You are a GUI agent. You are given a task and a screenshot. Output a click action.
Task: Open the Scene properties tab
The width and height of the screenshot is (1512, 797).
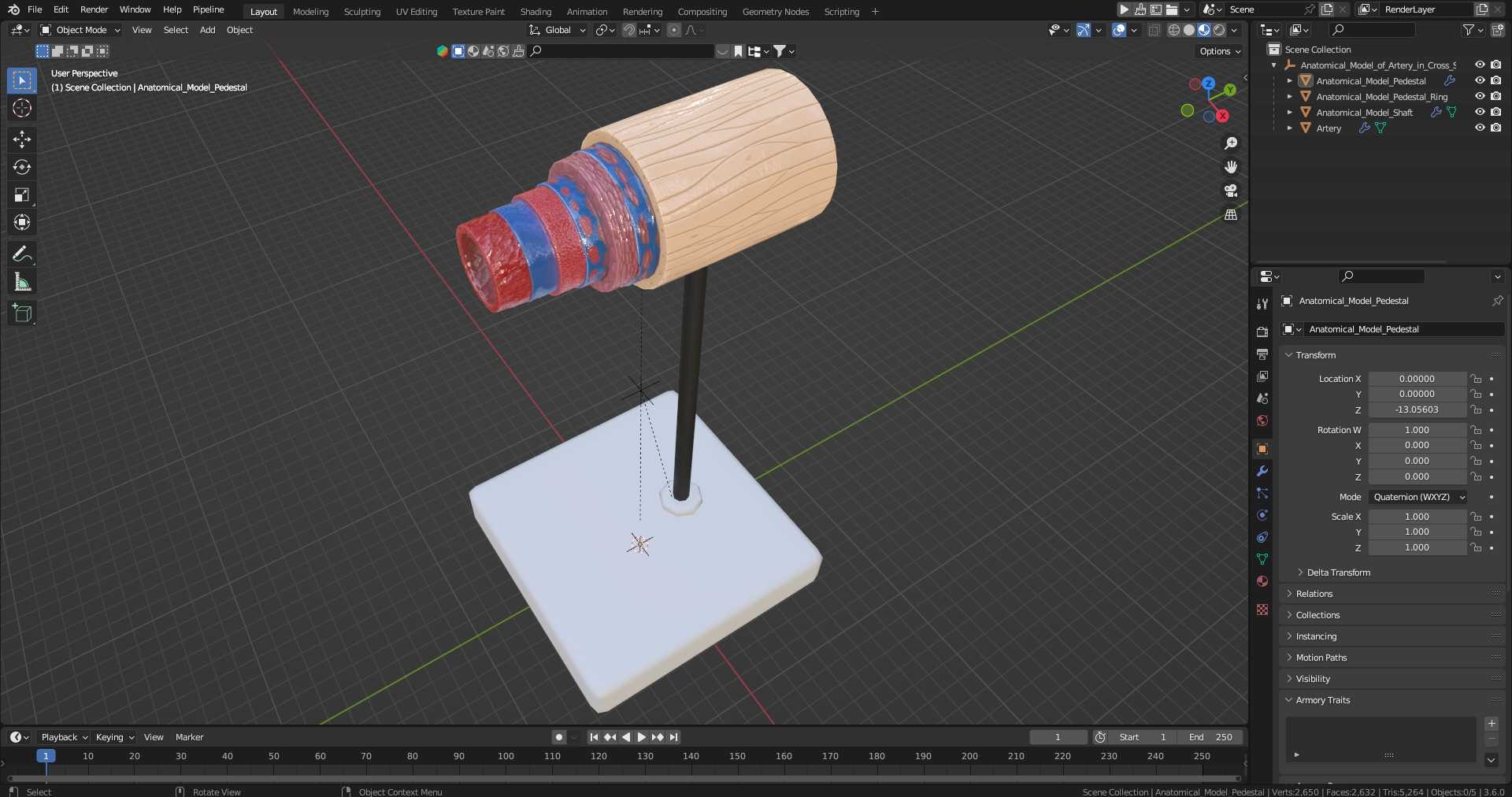[1262, 398]
